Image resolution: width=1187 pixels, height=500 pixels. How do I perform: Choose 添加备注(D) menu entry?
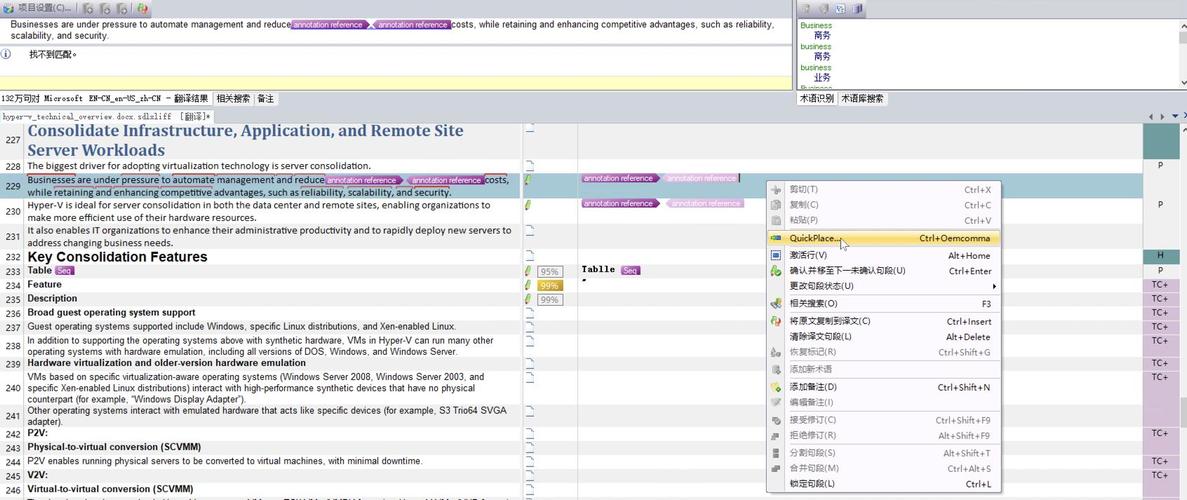[x=883, y=387]
